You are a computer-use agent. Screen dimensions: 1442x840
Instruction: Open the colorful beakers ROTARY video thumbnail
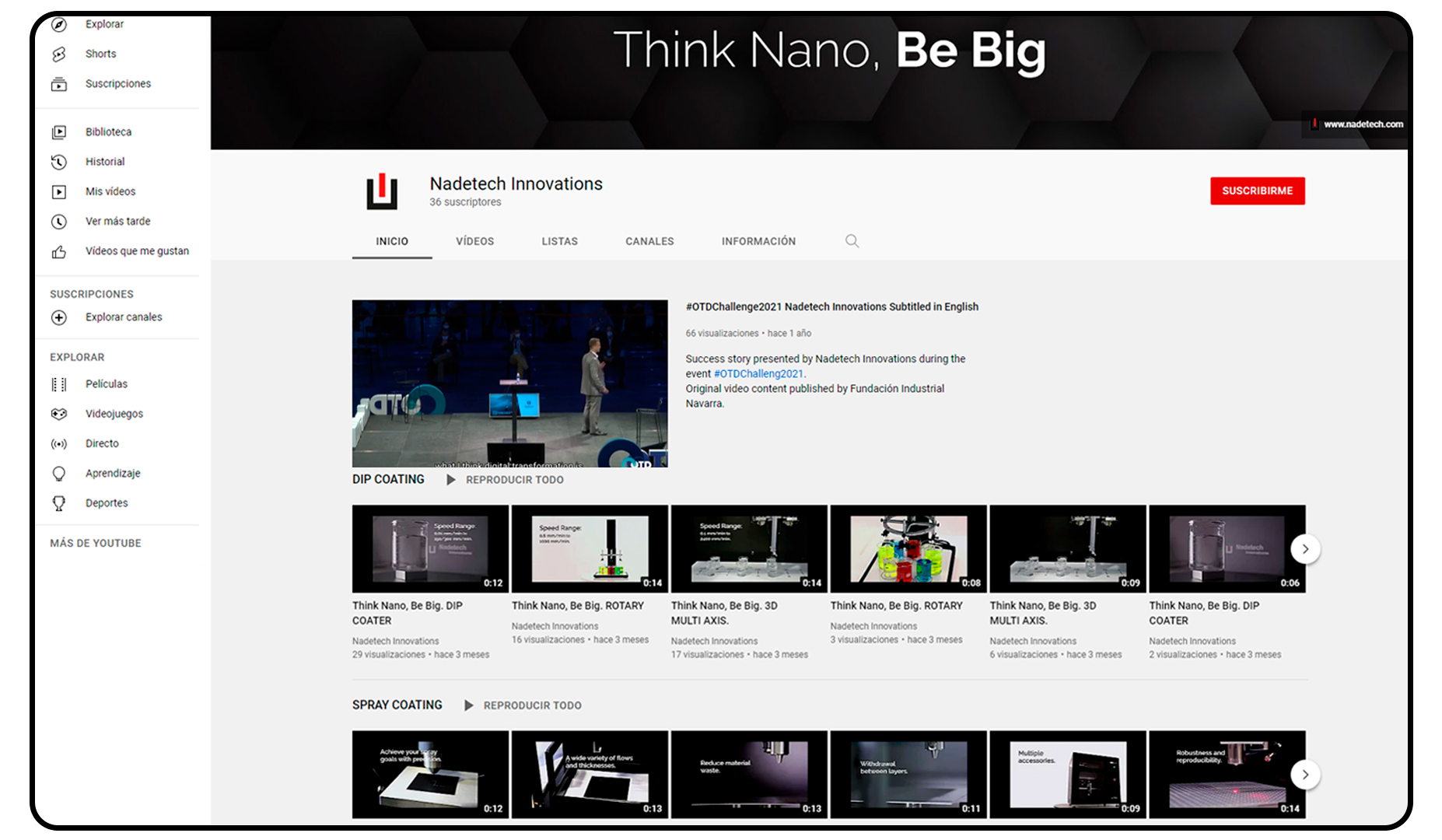pos(908,549)
